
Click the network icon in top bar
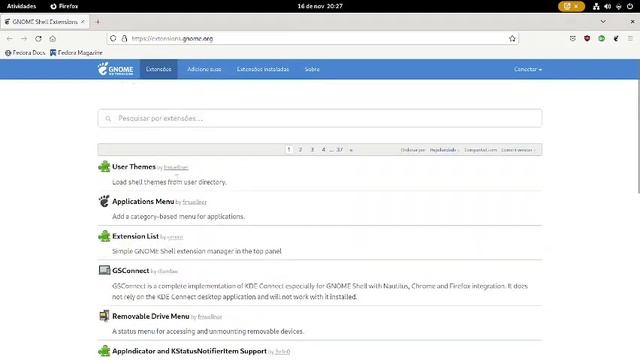(596, 6)
